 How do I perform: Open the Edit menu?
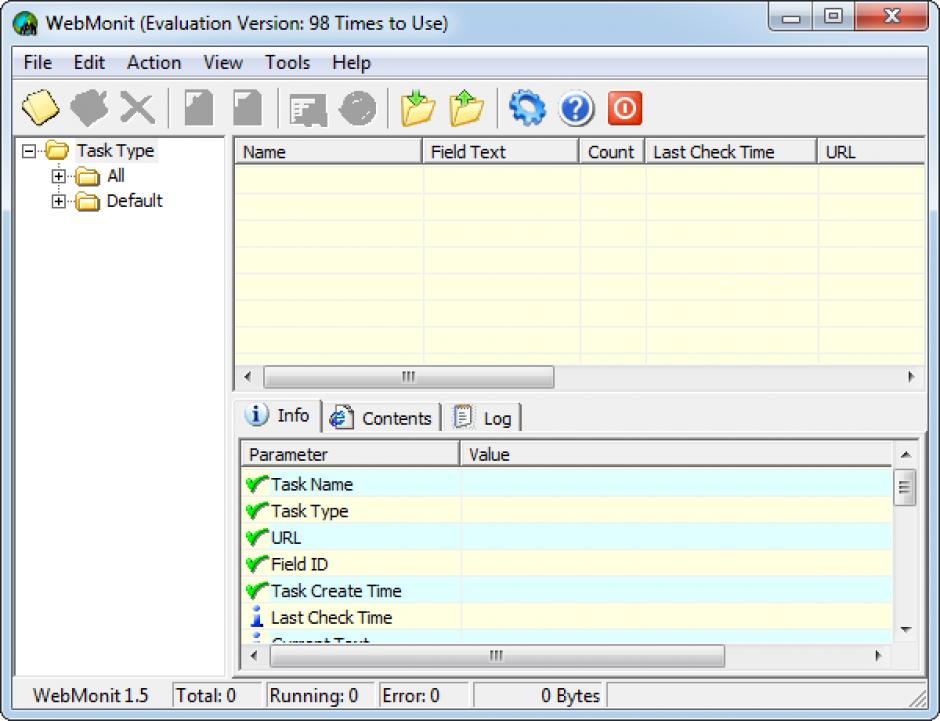89,62
